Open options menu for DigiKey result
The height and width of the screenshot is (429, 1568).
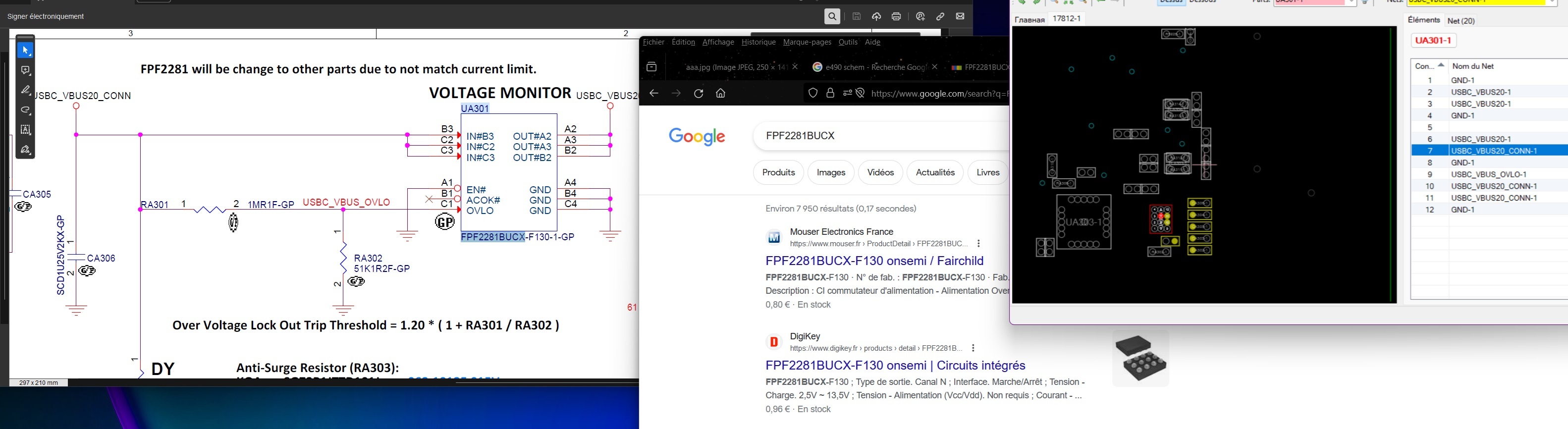pyautogui.click(x=973, y=348)
